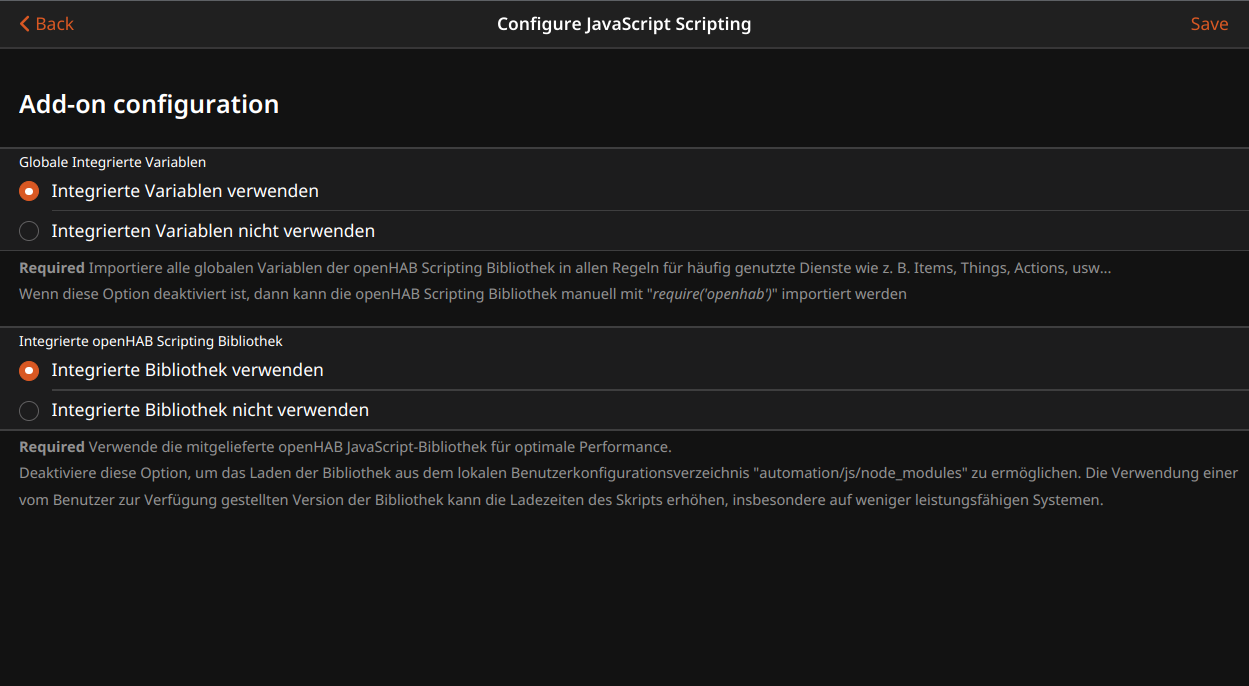1249x686 pixels.
Task: Select Integrierten Variablen nicht verwenden
Action: [x=29, y=231]
